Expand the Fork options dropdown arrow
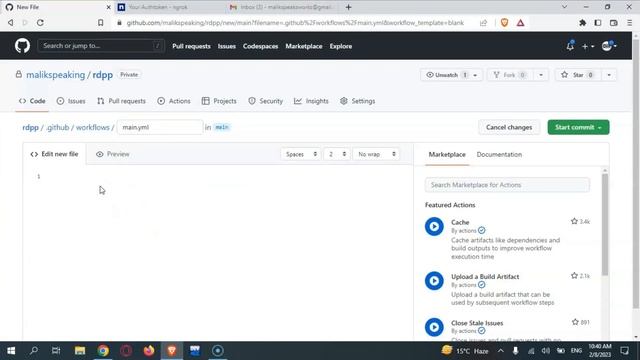Image resolution: width=640 pixels, height=360 pixels. pyautogui.click(x=541, y=75)
